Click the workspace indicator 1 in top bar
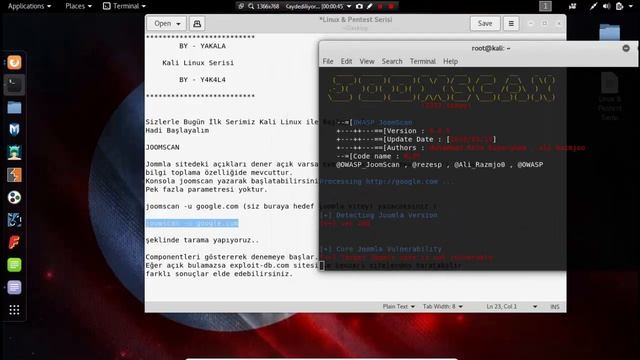 coord(545,6)
